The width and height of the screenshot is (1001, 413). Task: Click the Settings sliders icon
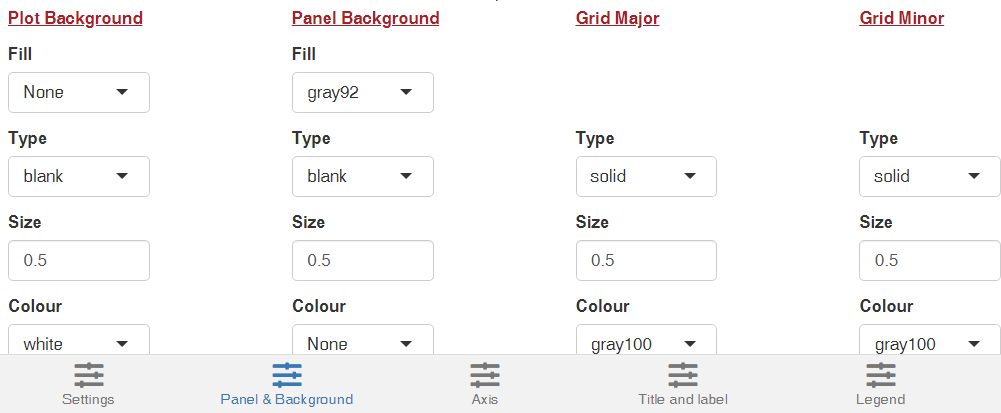[x=88, y=375]
